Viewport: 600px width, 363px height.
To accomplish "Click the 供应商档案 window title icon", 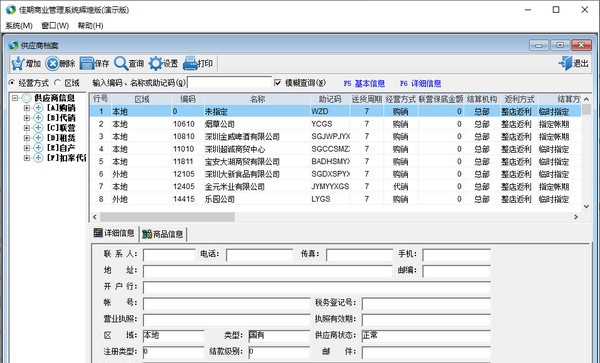I will click(13, 45).
